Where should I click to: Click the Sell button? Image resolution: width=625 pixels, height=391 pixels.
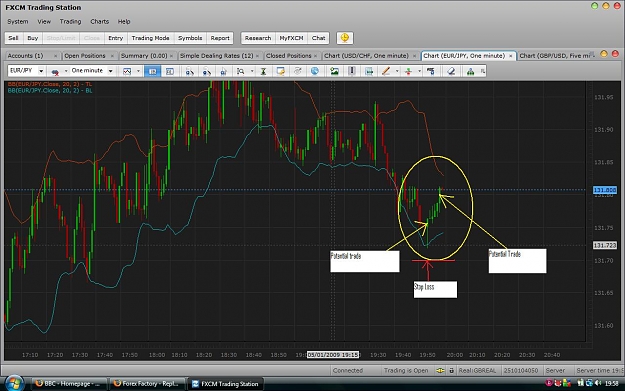[13, 38]
